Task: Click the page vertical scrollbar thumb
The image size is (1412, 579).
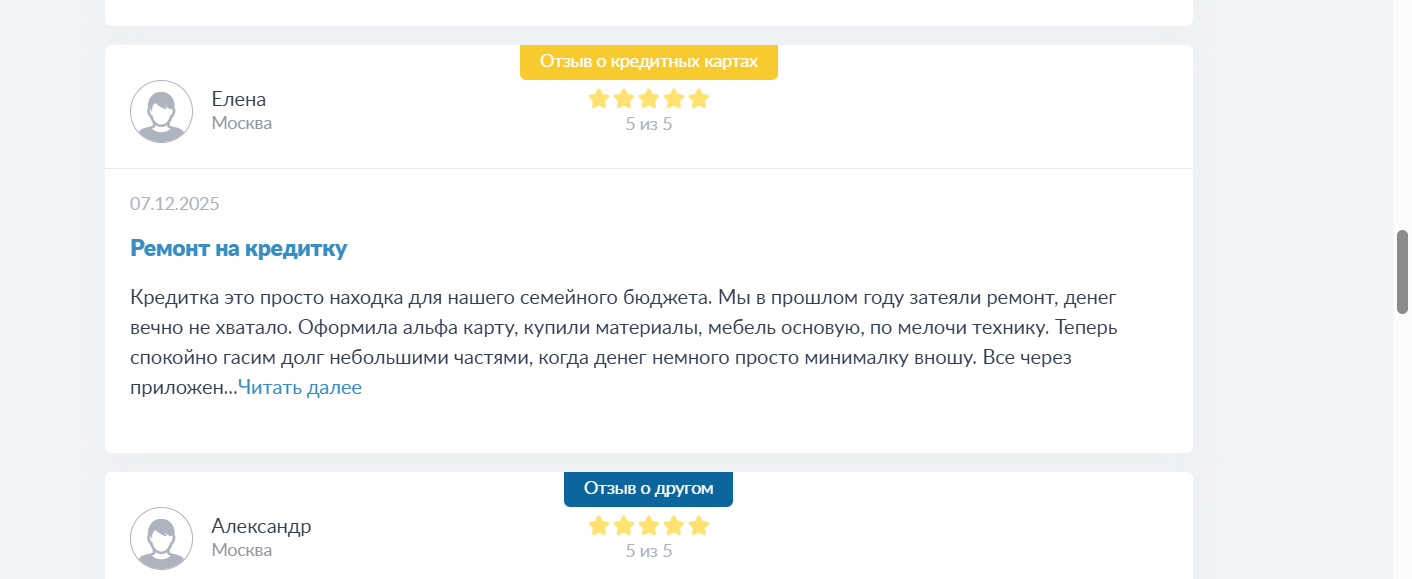Action: tap(1402, 272)
